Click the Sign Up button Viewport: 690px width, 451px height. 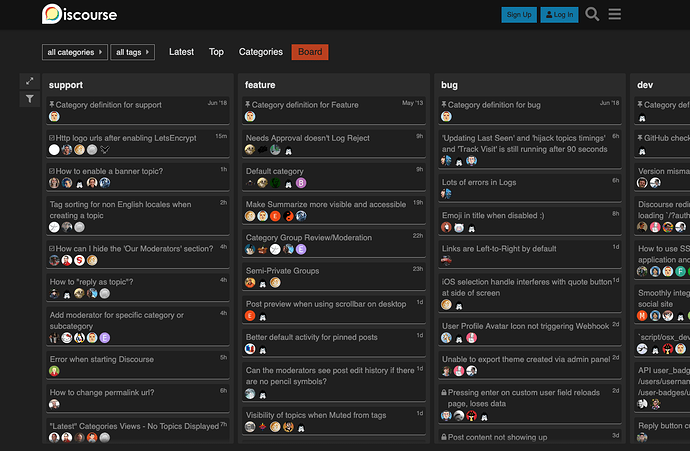pyautogui.click(x=519, y=15)
